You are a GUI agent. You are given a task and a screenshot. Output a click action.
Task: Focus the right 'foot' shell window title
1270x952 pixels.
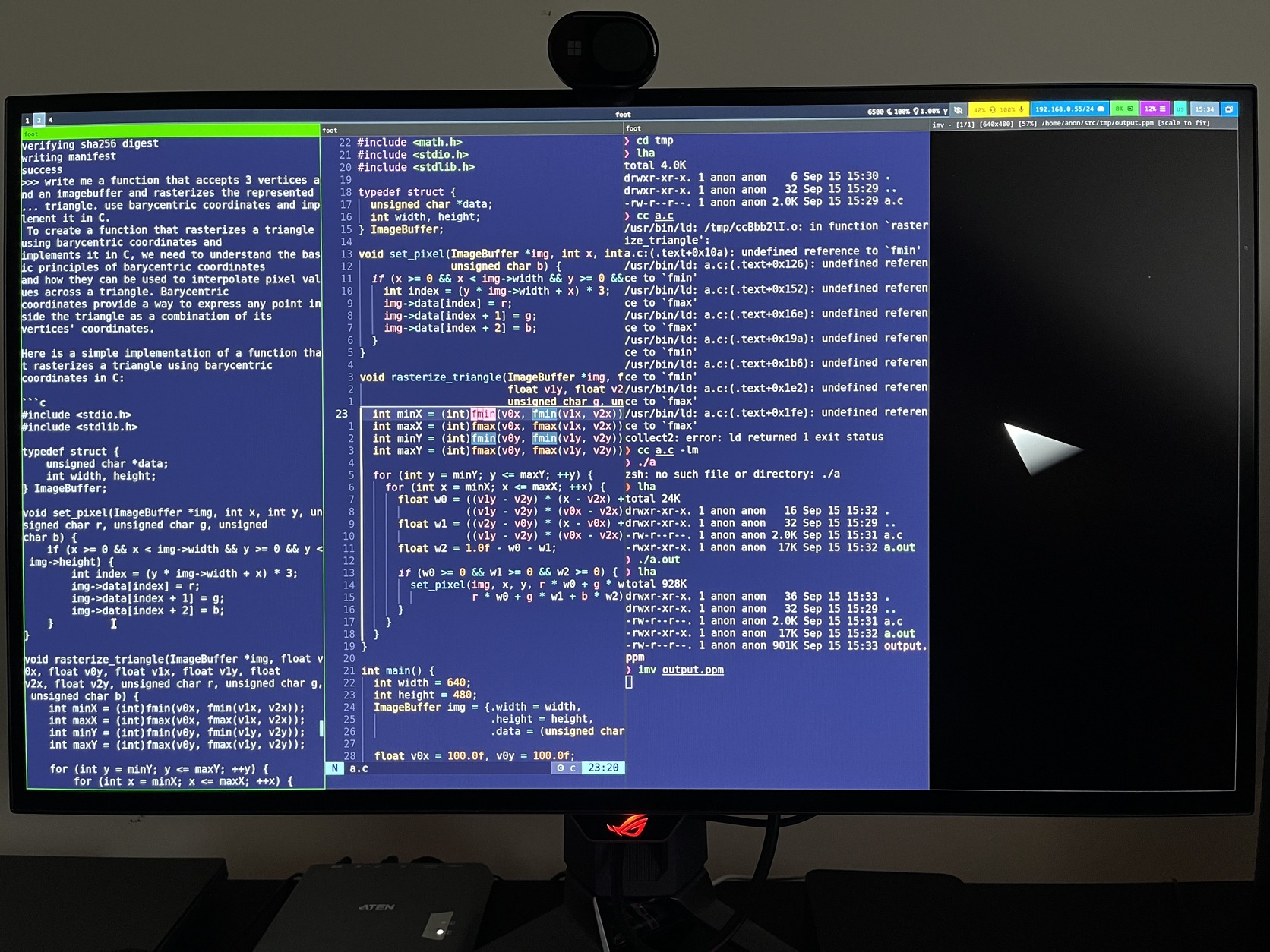776,128
